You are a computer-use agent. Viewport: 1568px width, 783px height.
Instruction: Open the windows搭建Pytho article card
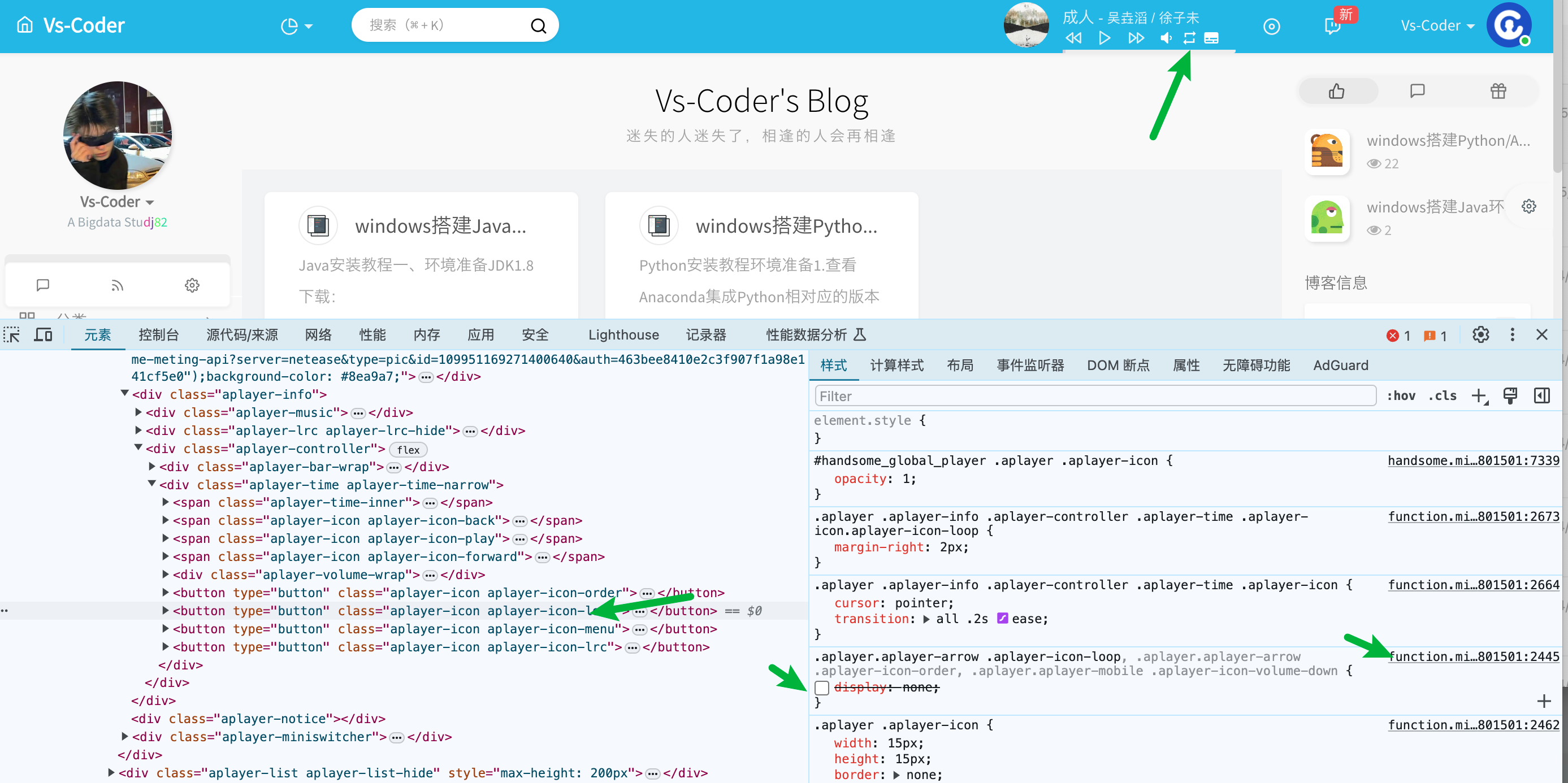click(x=761, y=255)
